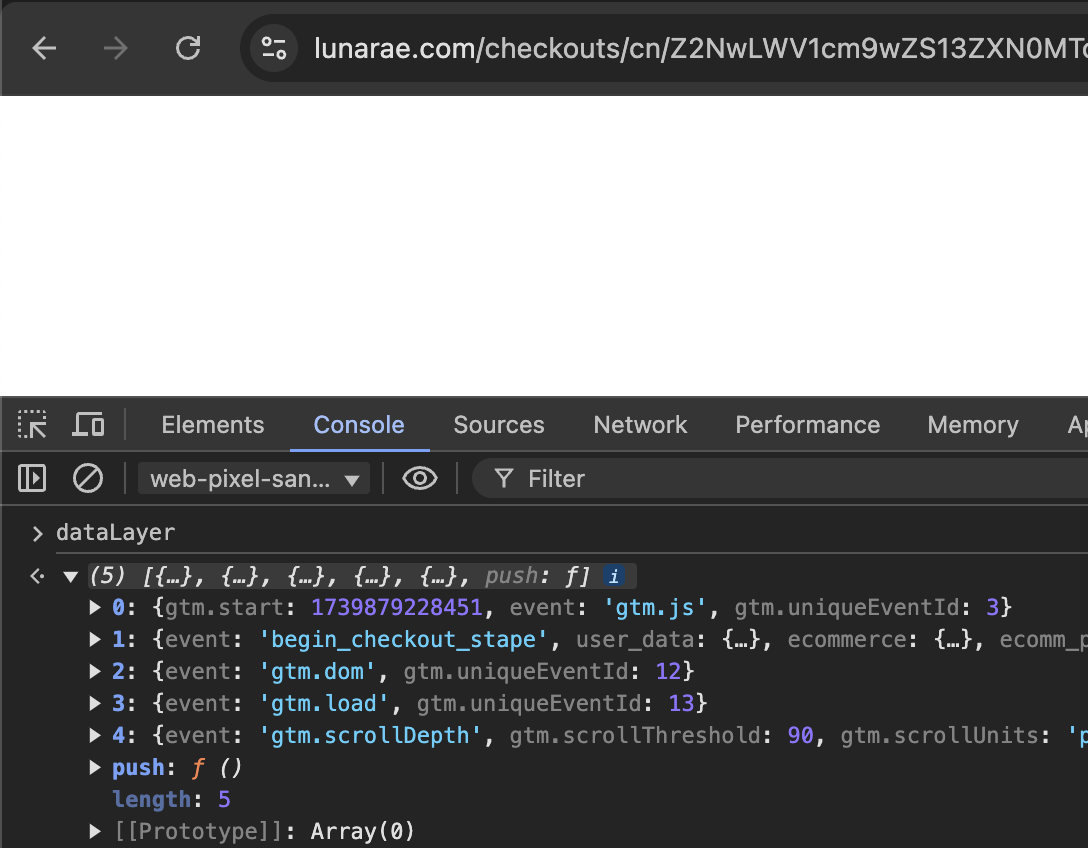Click the browser forward arrow
Image resolution: width=1088 pixels, height=848 pixels.
click(115, 49)
